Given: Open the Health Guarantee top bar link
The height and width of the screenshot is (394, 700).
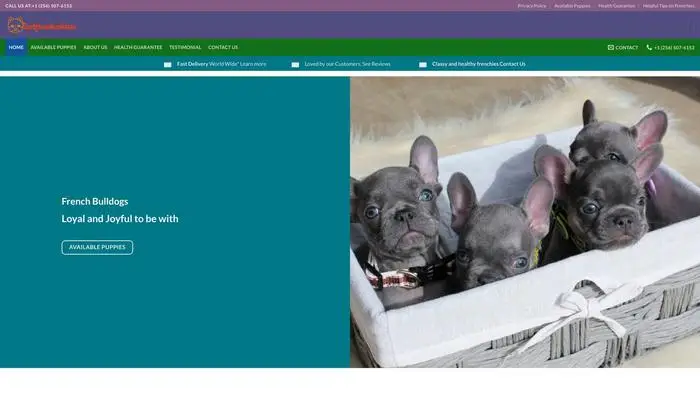Looking at the screenshot, I should click(x=617, y=6).
